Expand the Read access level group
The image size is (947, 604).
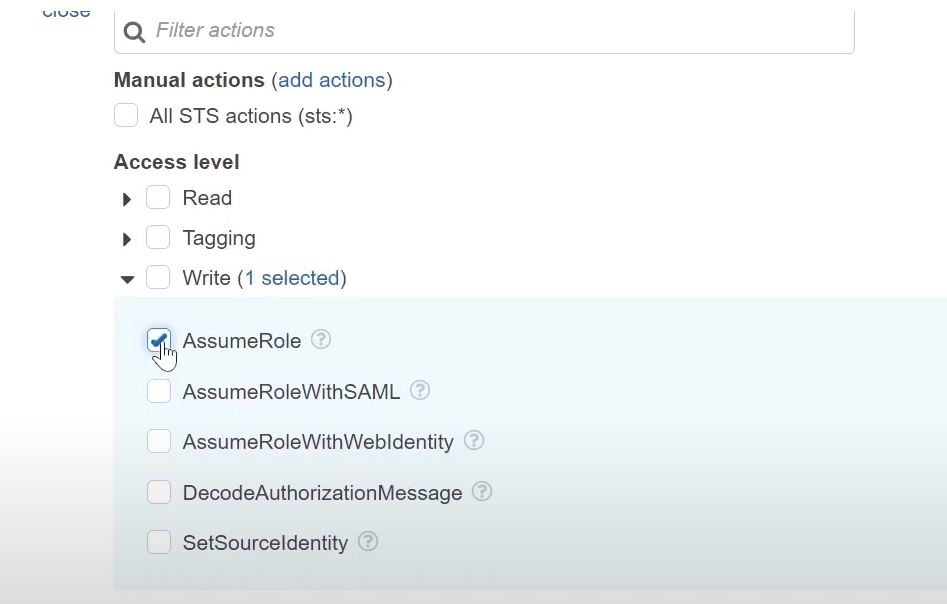click(127, 199)
